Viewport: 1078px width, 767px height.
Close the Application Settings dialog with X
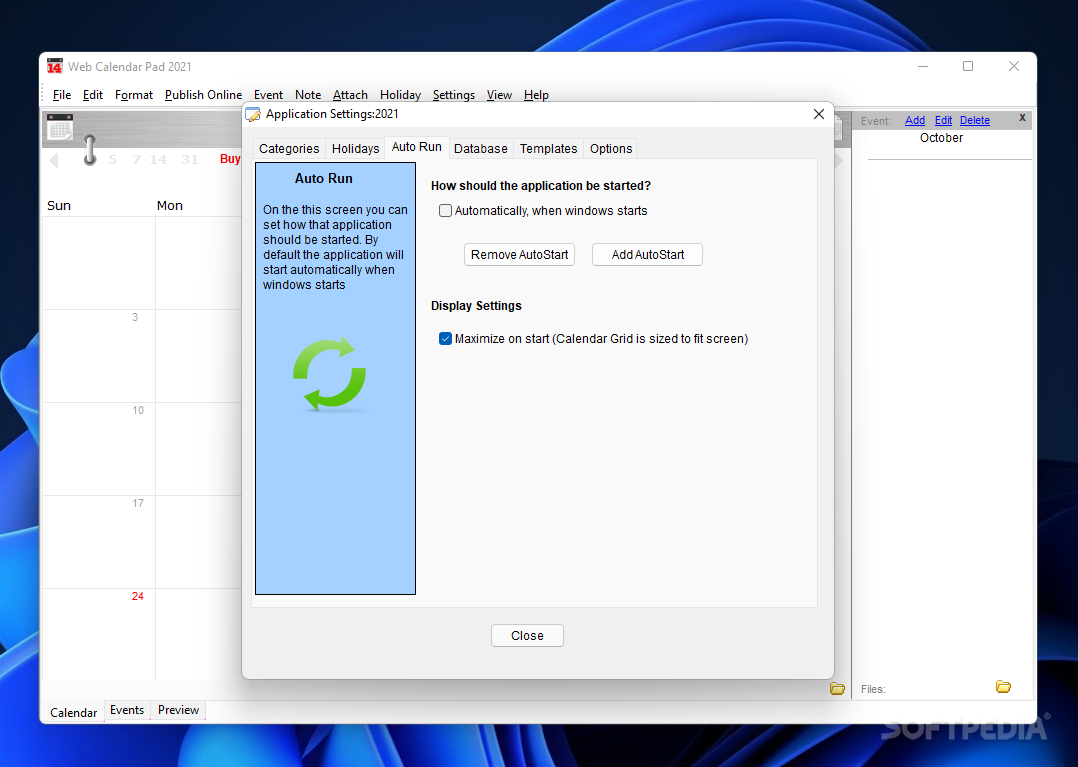tap(819, 113)
